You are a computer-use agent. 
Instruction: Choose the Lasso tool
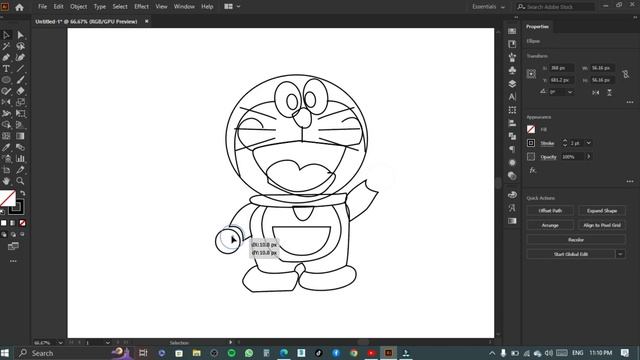[20, 46]
